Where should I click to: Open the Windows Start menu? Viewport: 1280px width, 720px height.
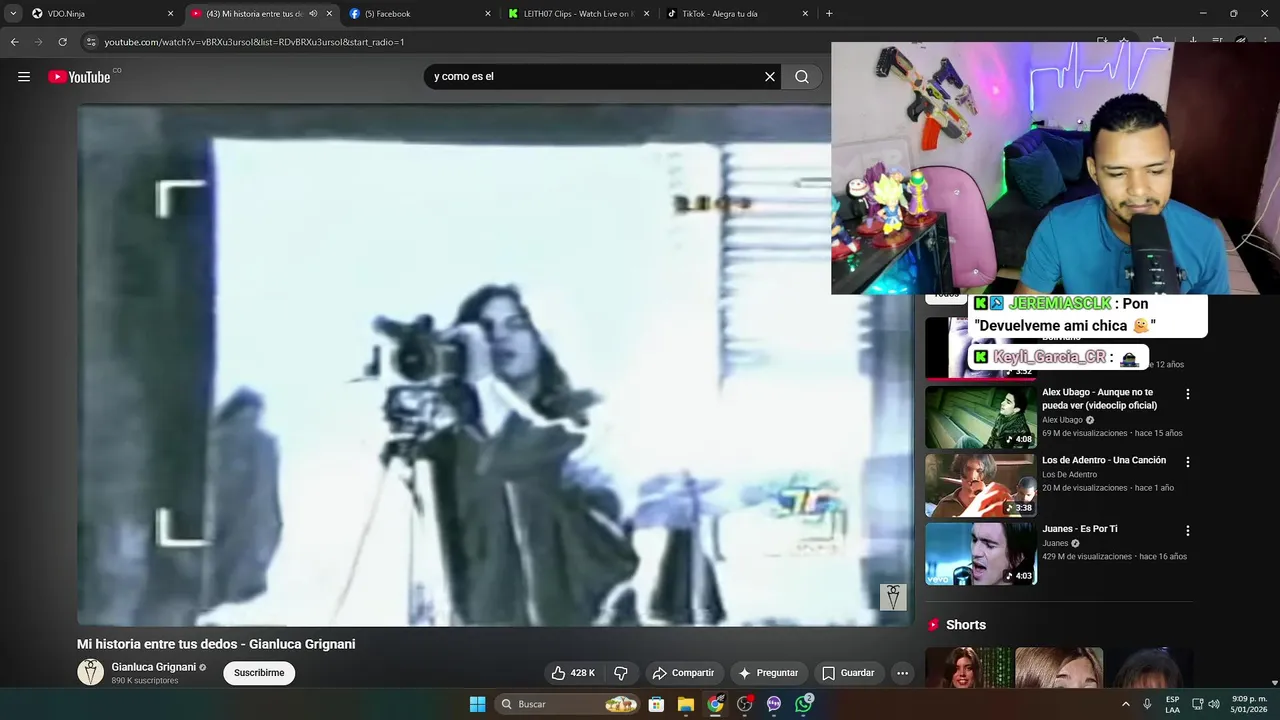tap(478, 704)
